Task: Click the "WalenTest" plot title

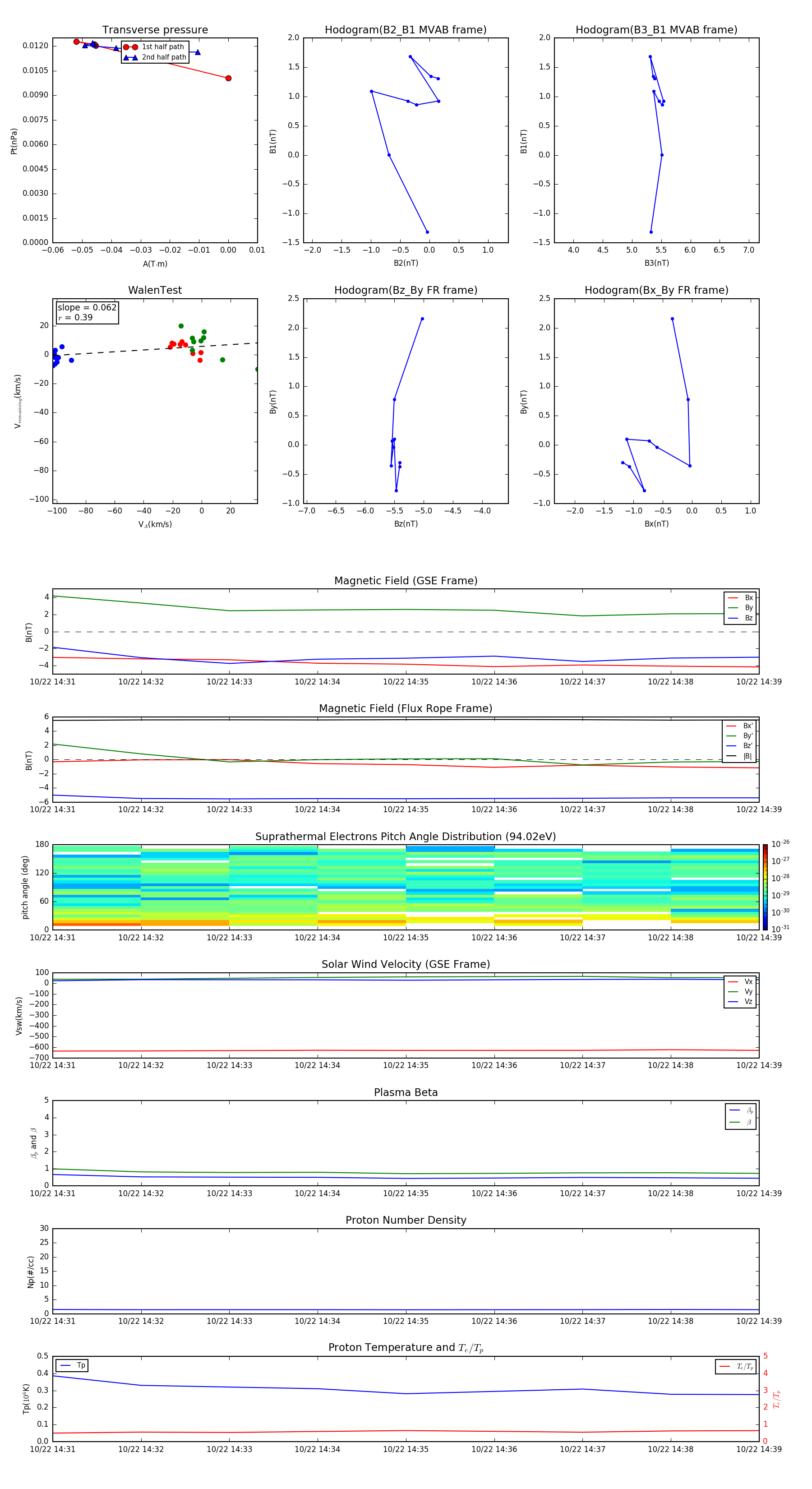Action: 155,290
